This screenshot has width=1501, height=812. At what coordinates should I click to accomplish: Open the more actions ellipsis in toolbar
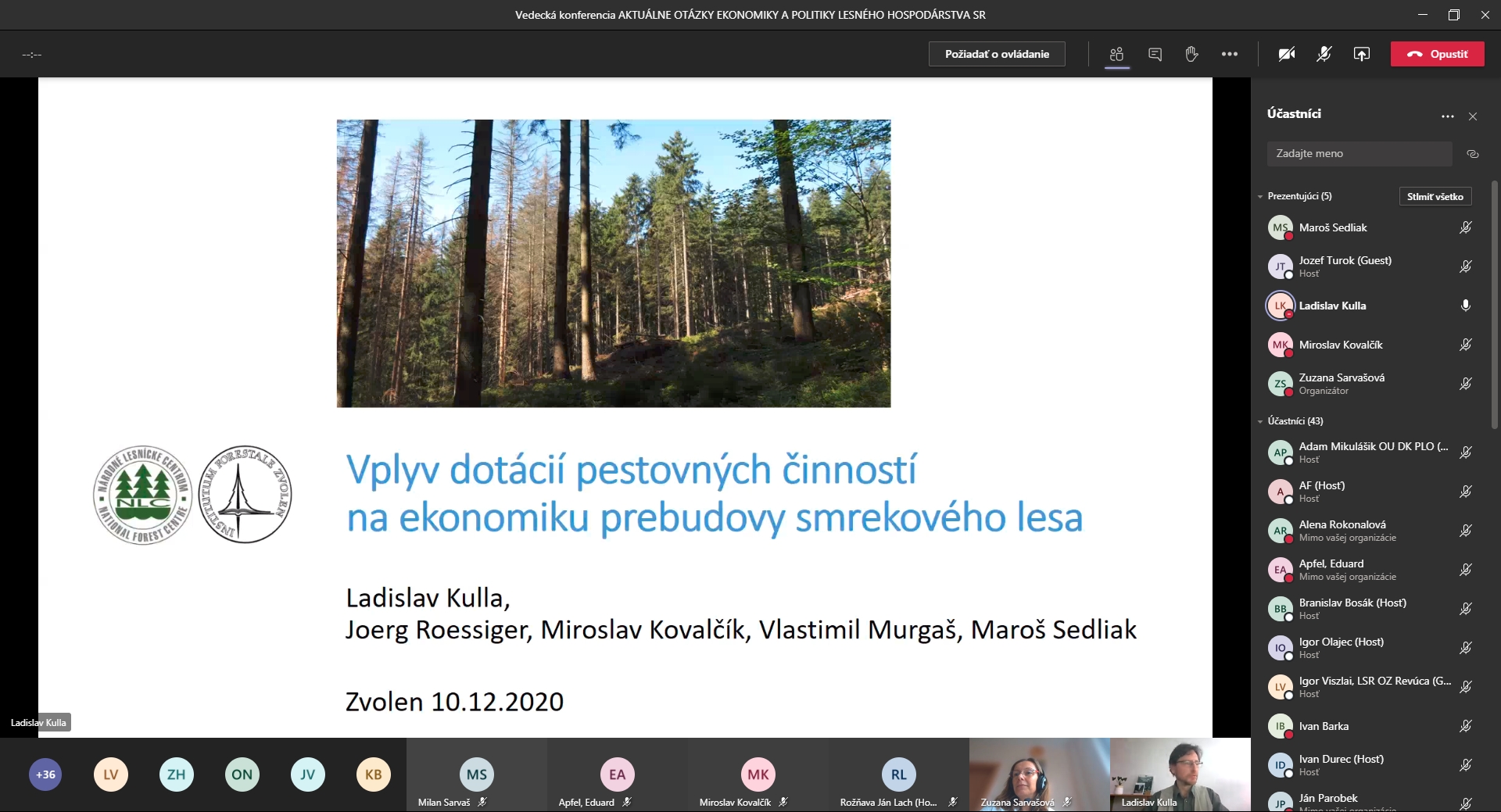1229,54
